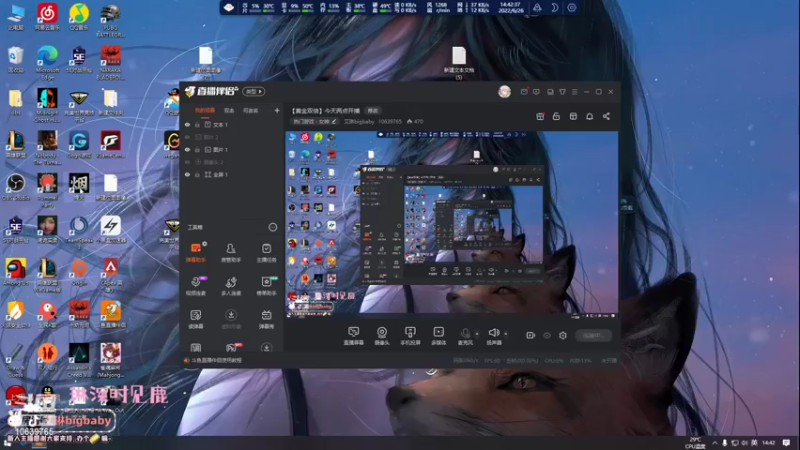Click the gift box icon with red dot

point(540,116)
